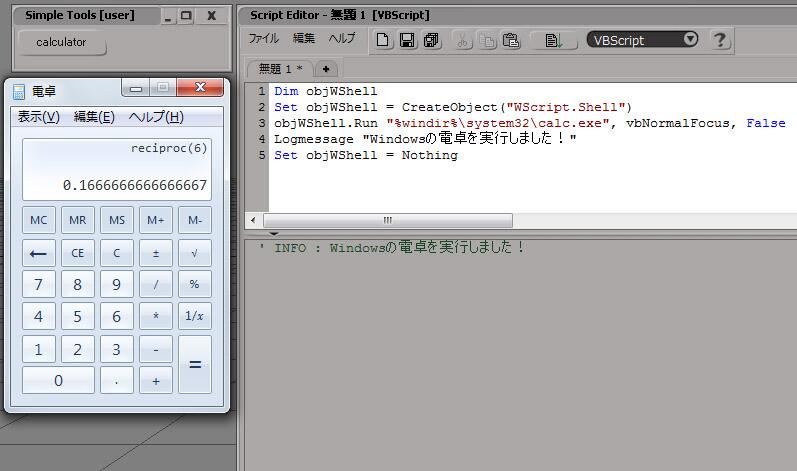
Task: Click the calculator button in Simple Tools
Action: click(x=62, y=42)
